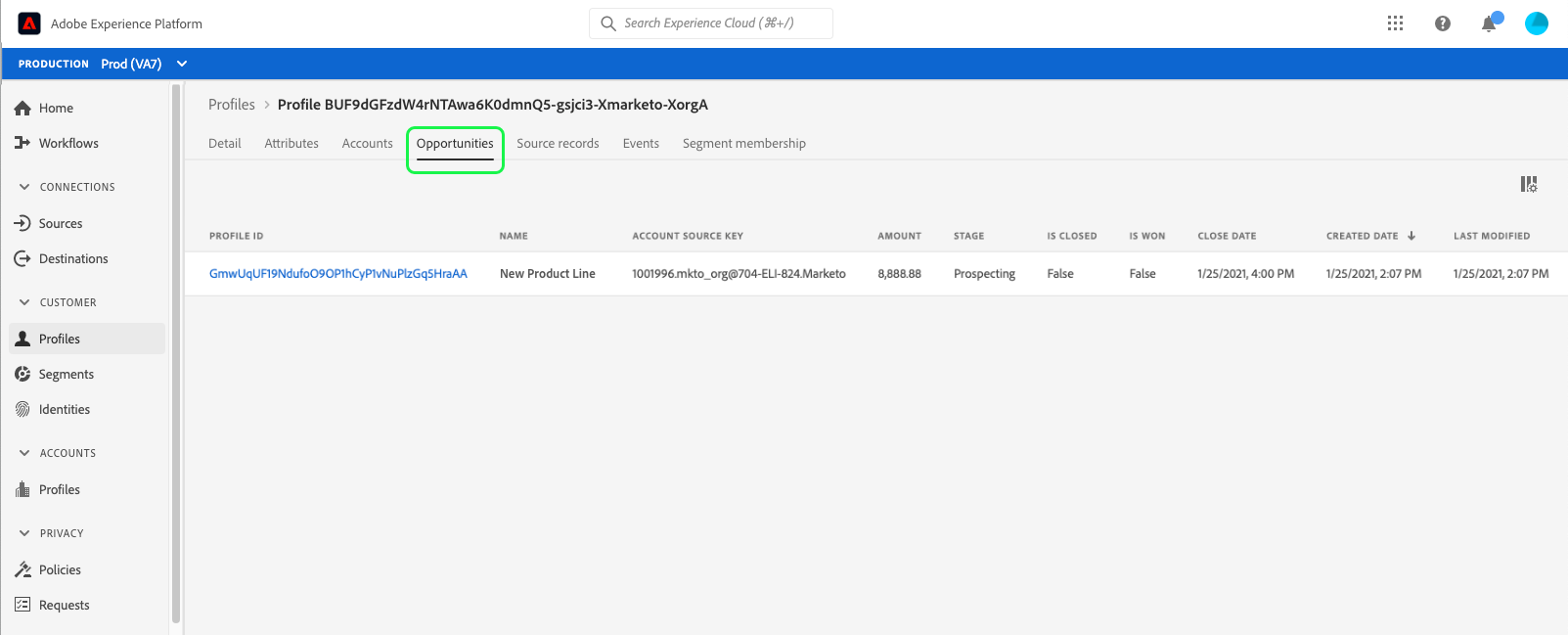Image resolution: width=1568 pixels, height=635 pixels.
Task: Open Sources under Connections
Action: (x=60, y=223)
